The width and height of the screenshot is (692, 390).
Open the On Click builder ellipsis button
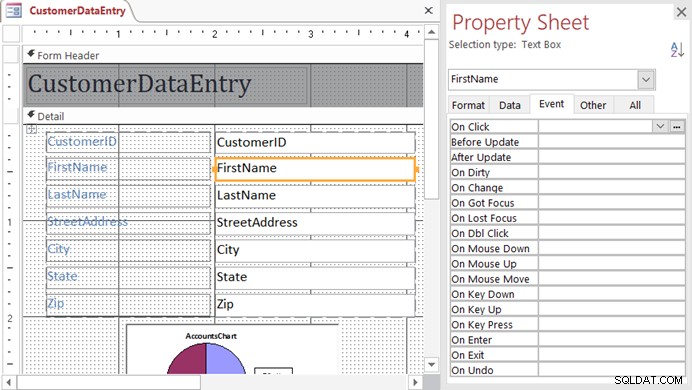[676, 127]
